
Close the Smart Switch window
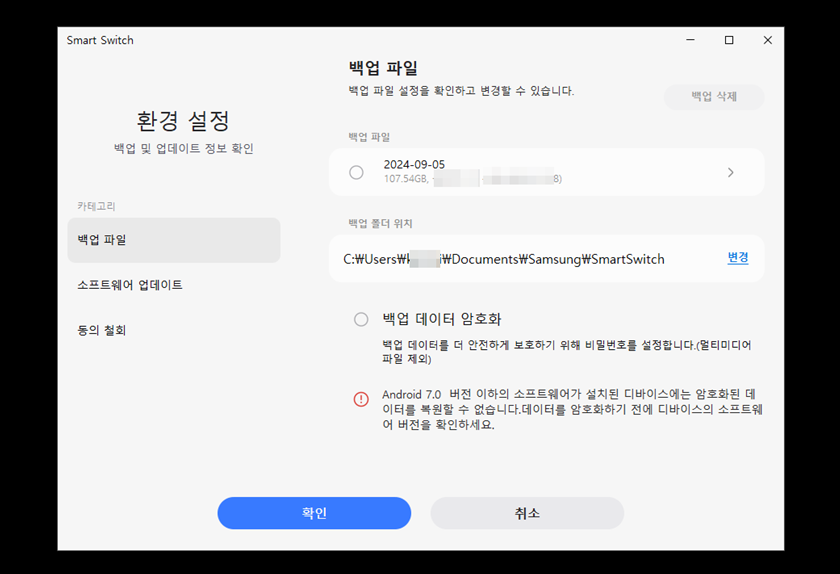click(768, 40)
